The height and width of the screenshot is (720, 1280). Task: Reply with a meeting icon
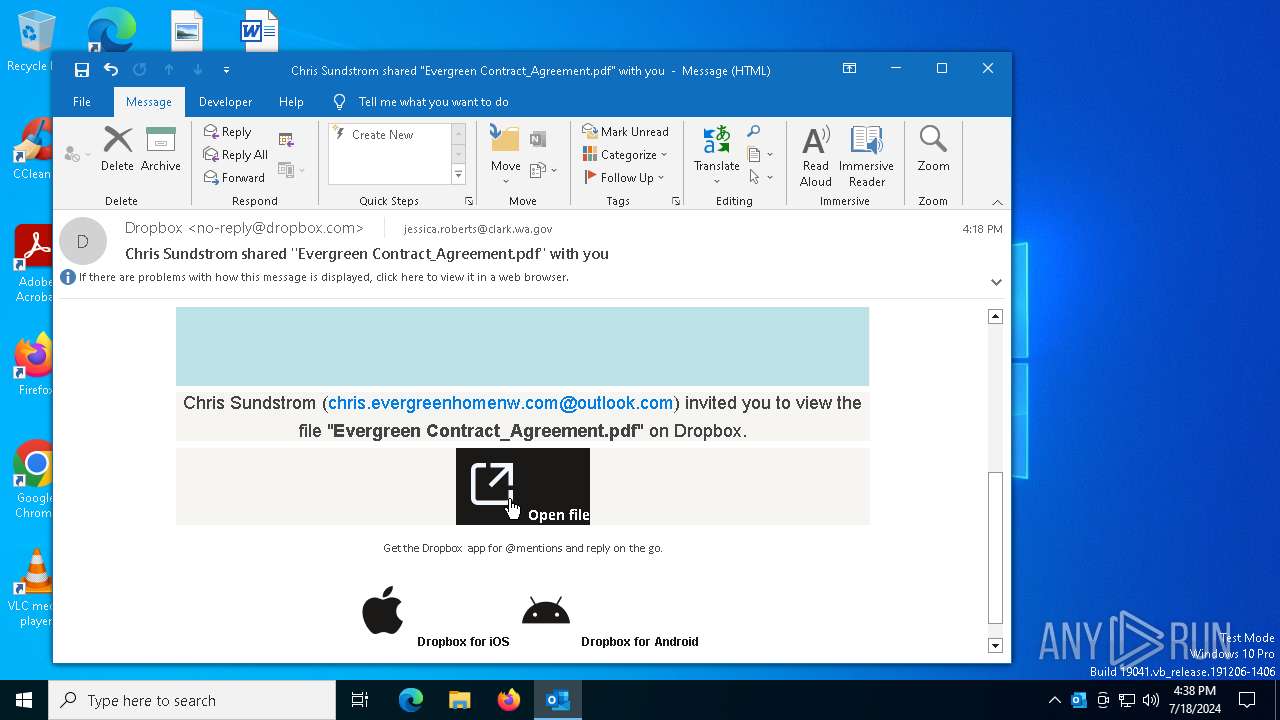(287, 140)
